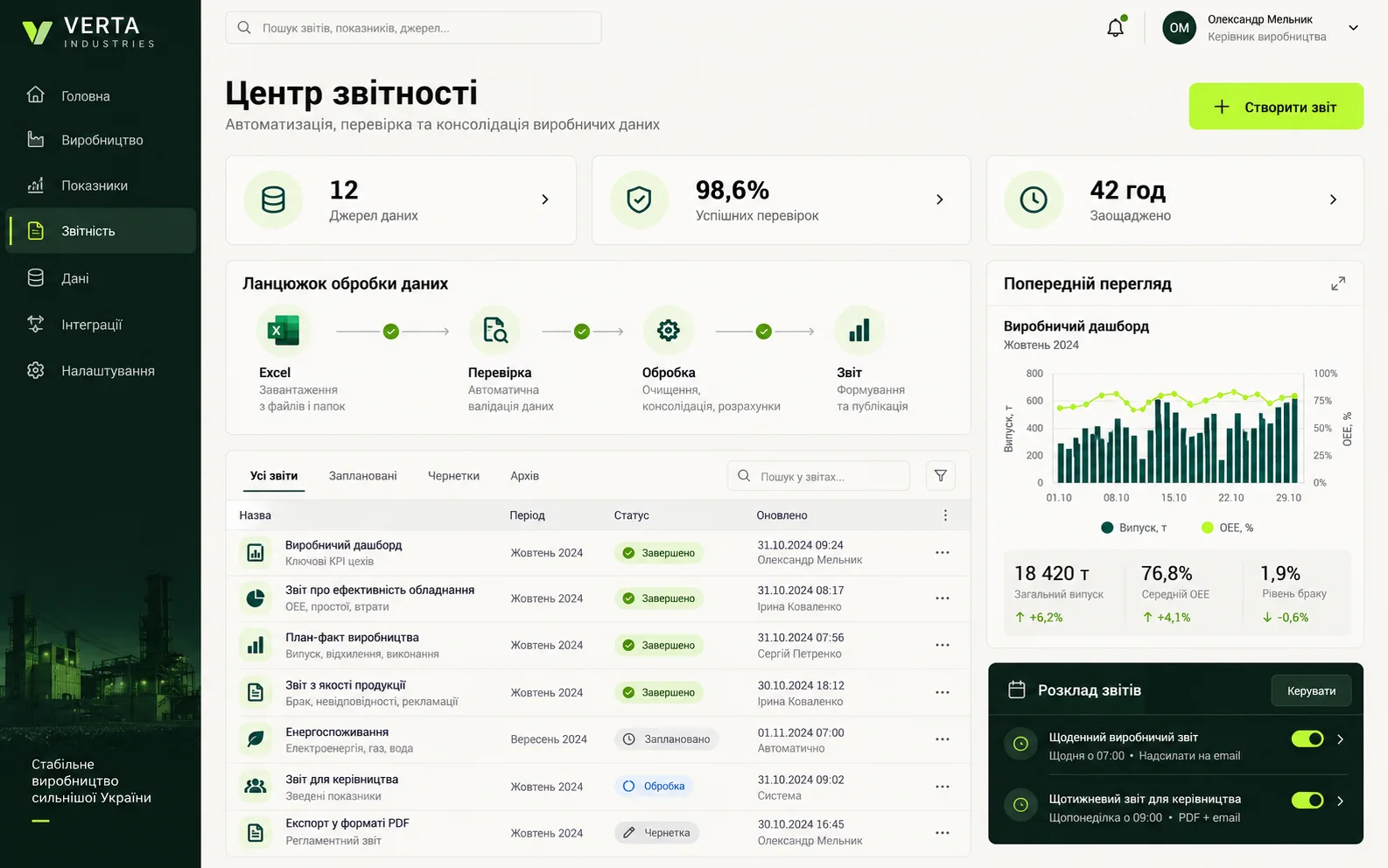Open filter icon next to reports search
Image resolution: width=1388 pixels, height=868 pixels.
pos(941,476)
